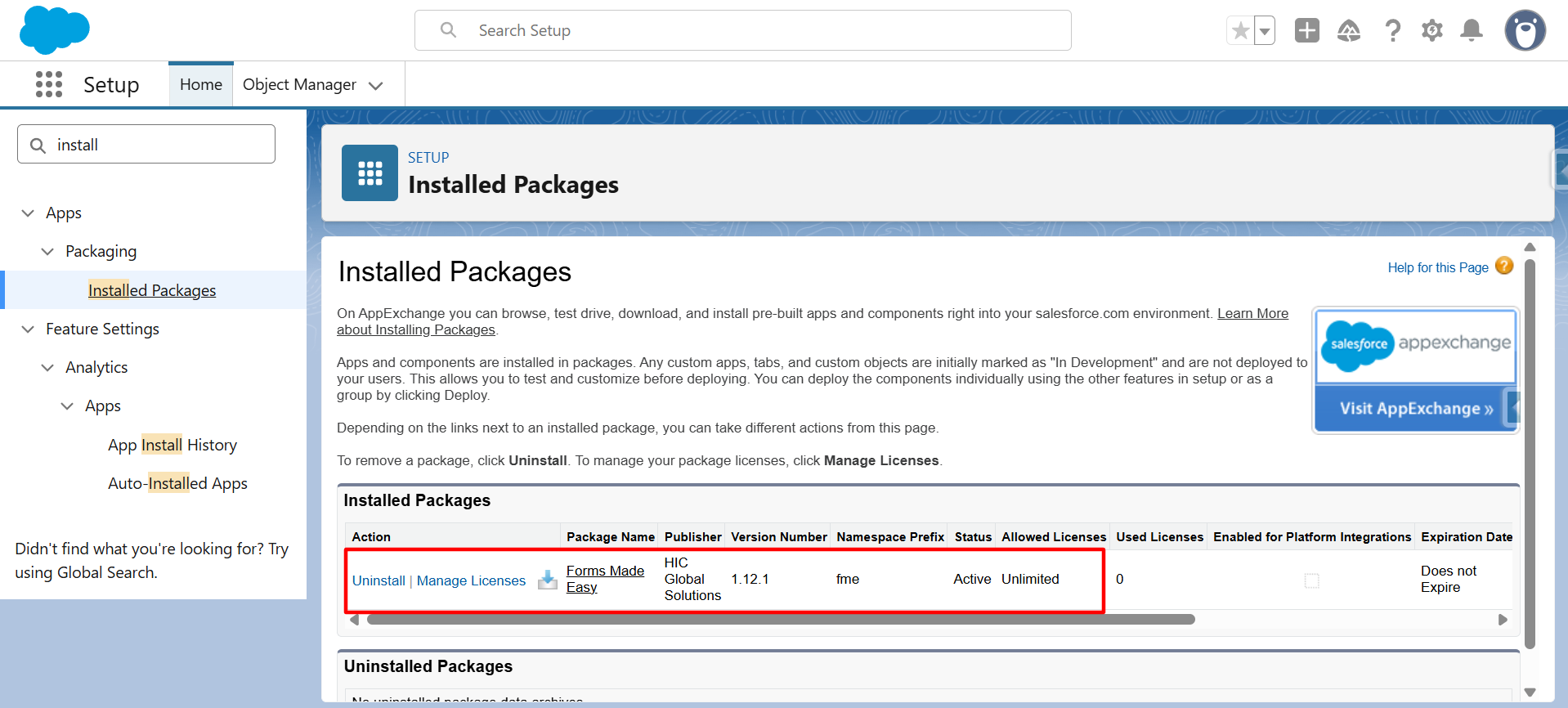Click the horizontal scrollbar under packages table
The width and height of the screenshot is (1568, 708).
point(780,620)
